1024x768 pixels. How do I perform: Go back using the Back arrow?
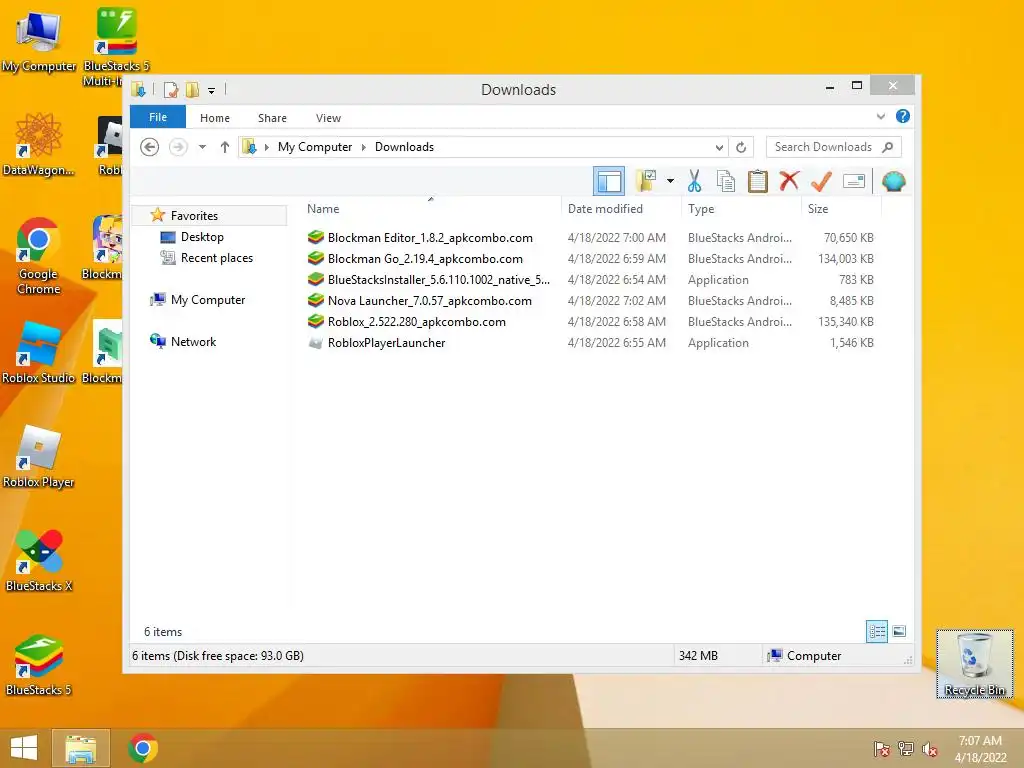click(x=150, y=147)
